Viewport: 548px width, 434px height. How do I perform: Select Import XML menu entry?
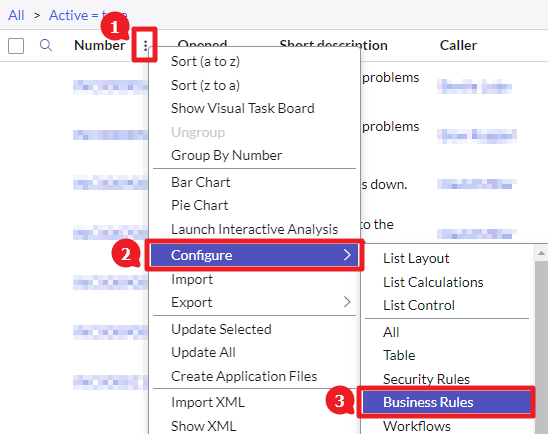click(x=208, y=402)
